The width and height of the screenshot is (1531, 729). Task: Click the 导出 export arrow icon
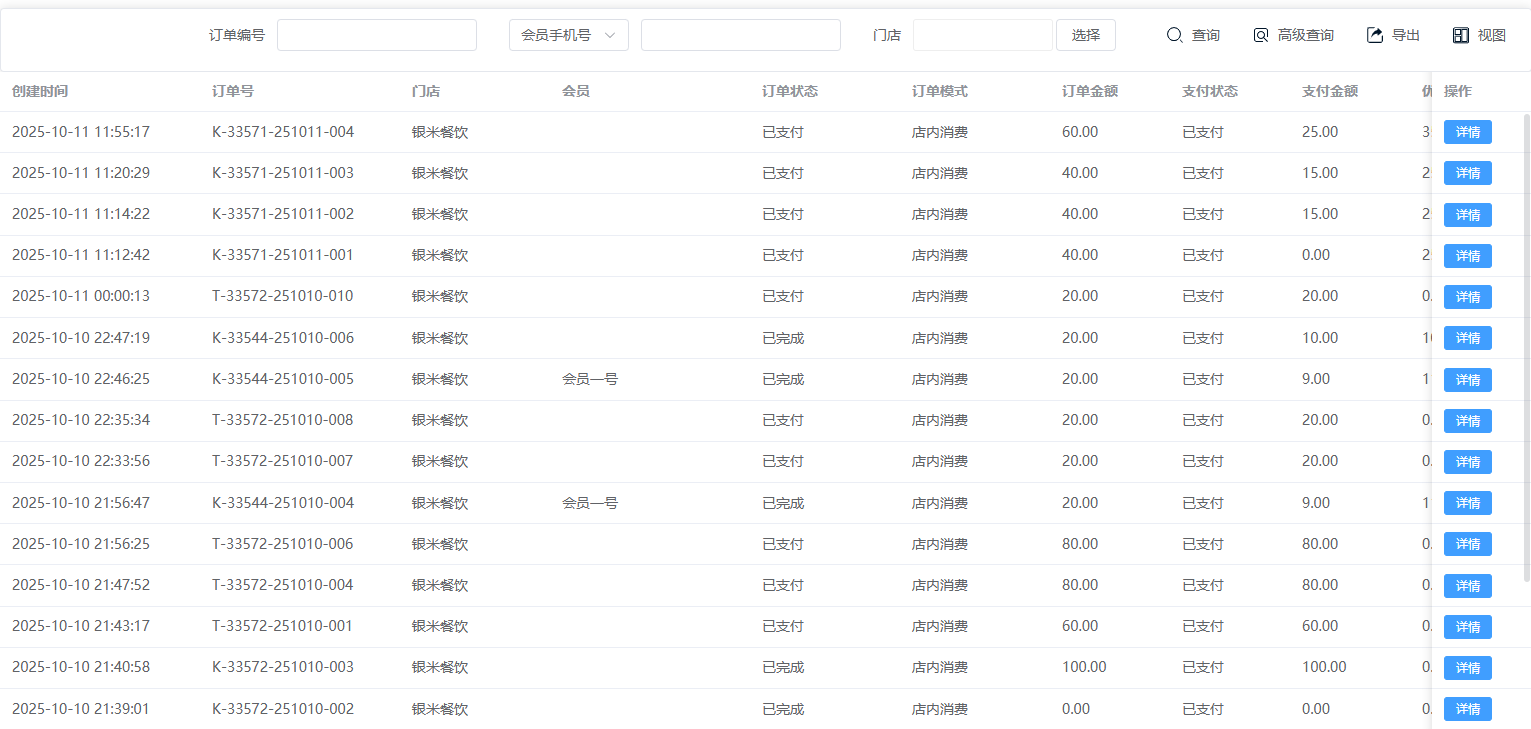click(x=1375, y=35)
